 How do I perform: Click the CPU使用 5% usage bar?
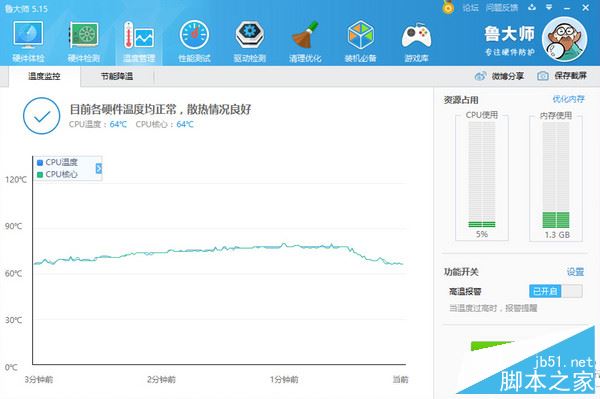pyautogui.click(x=482, y=174)
